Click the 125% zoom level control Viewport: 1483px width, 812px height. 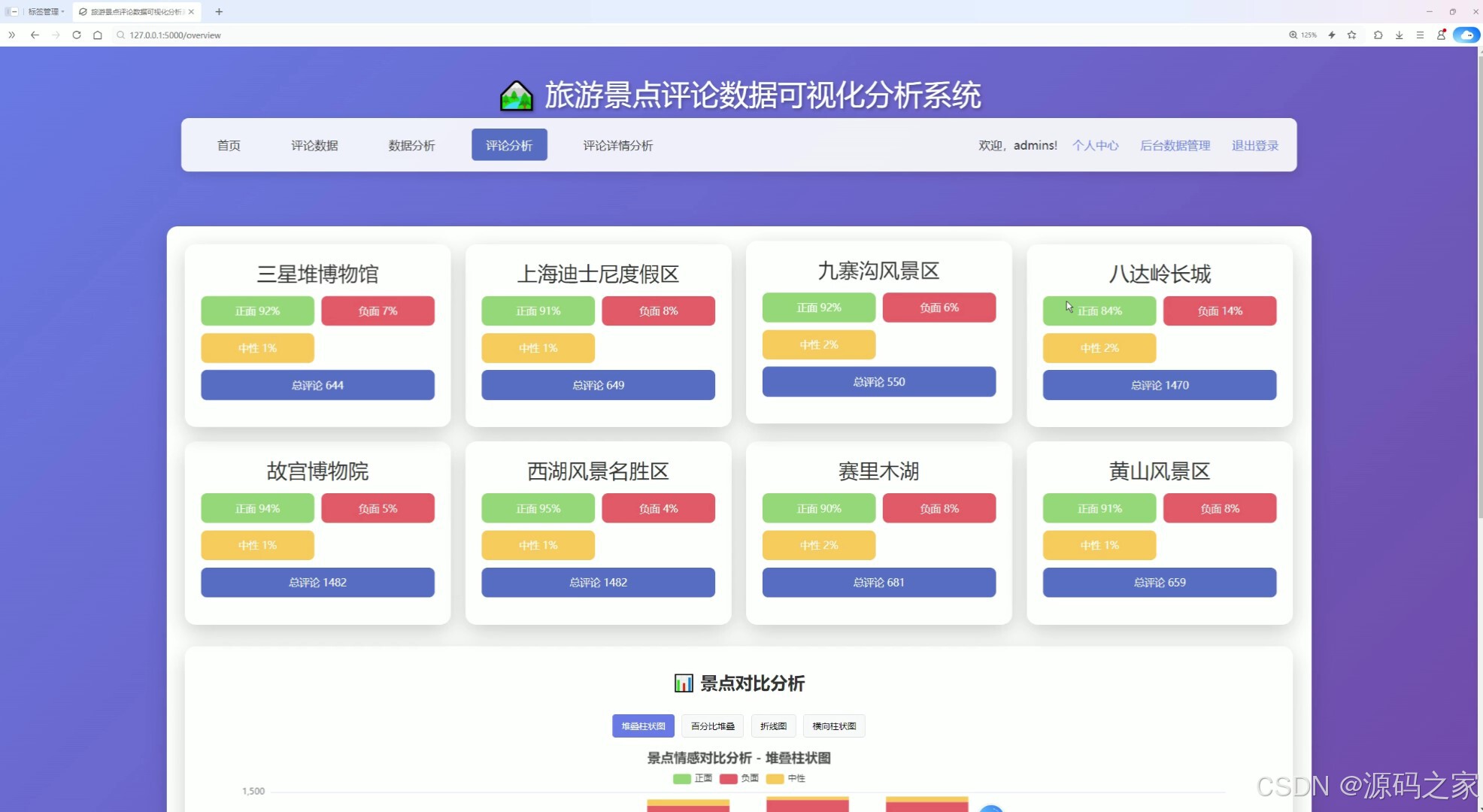pos(1303,35)
